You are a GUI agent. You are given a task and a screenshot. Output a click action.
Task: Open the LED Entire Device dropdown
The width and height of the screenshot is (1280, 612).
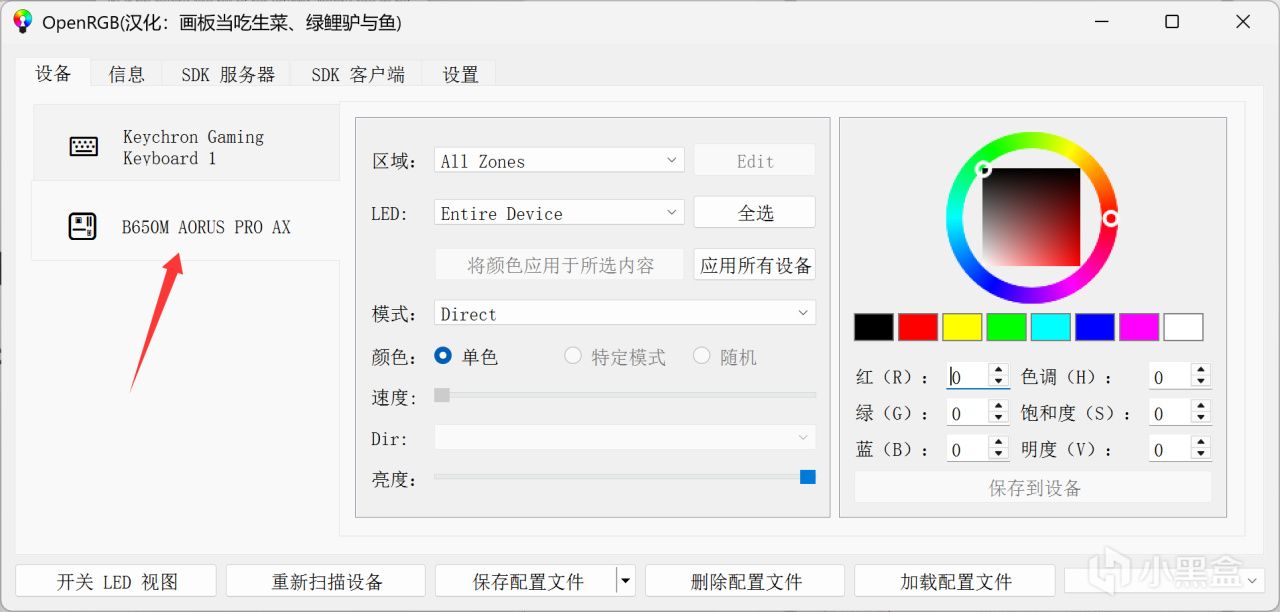pyautogui.click(x=559, y=213)
